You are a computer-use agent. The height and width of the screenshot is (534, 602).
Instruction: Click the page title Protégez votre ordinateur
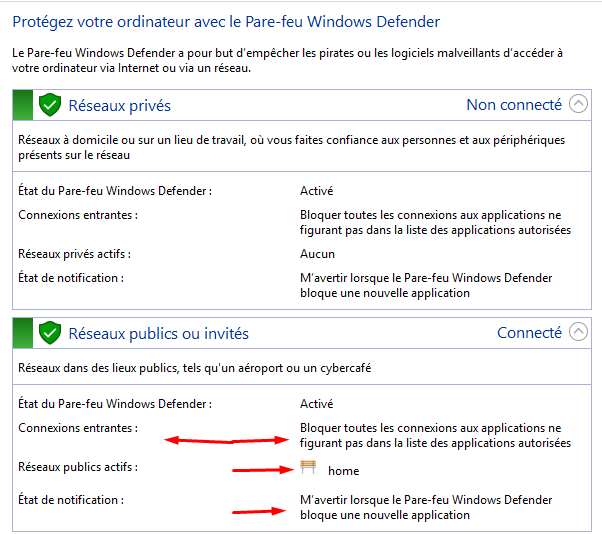point(226,22)
